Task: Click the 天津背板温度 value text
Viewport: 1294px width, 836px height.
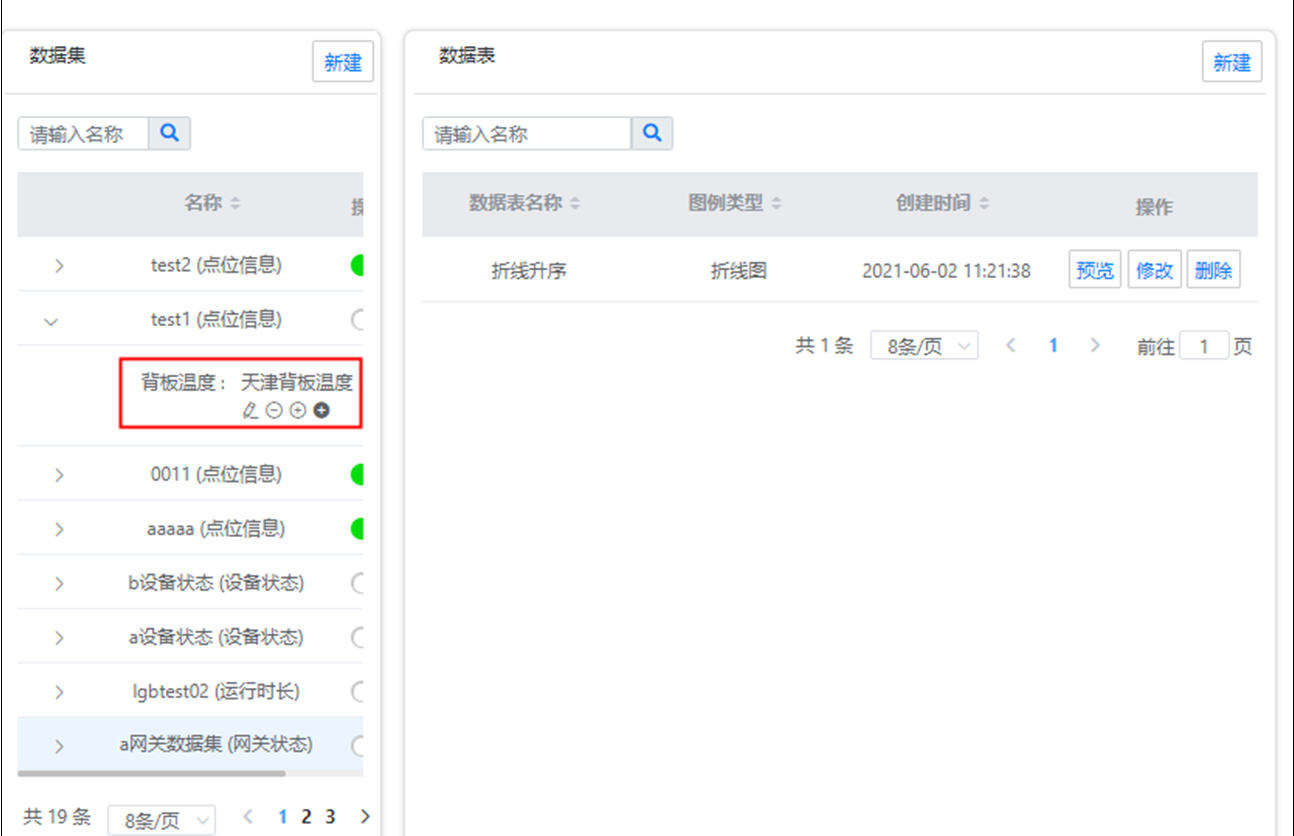Action: coord(297,382)
